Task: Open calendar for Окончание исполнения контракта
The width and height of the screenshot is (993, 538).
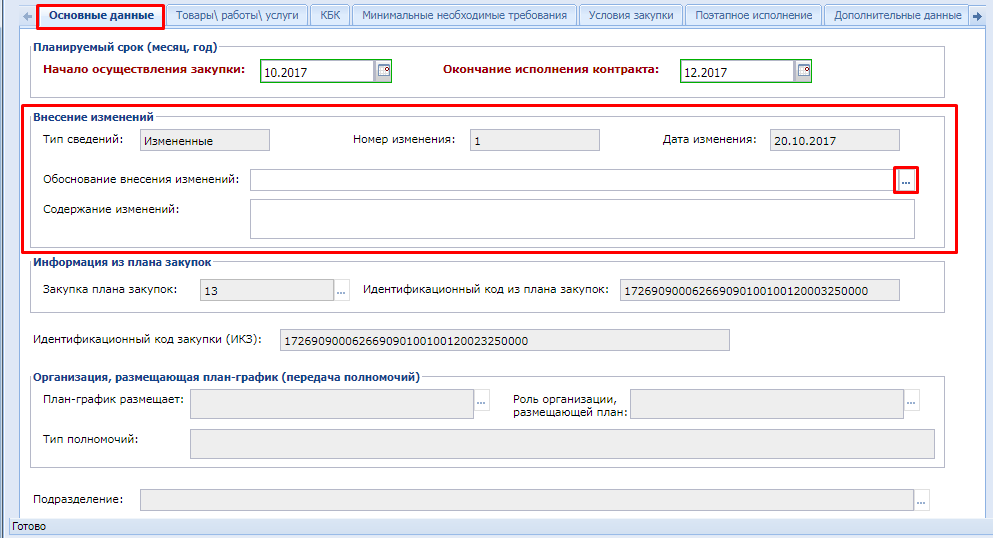Action: coord(803,71)
